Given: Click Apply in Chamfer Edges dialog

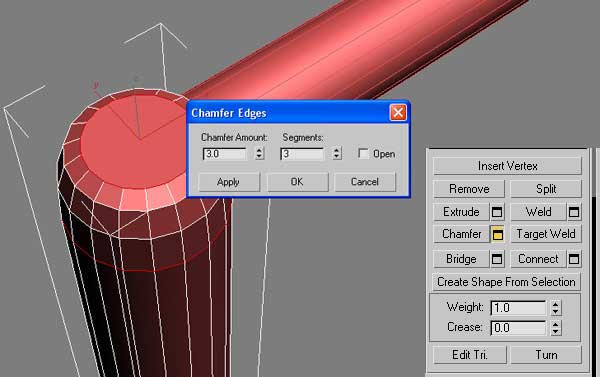Looking at the screenshot, I should (229, 182).
